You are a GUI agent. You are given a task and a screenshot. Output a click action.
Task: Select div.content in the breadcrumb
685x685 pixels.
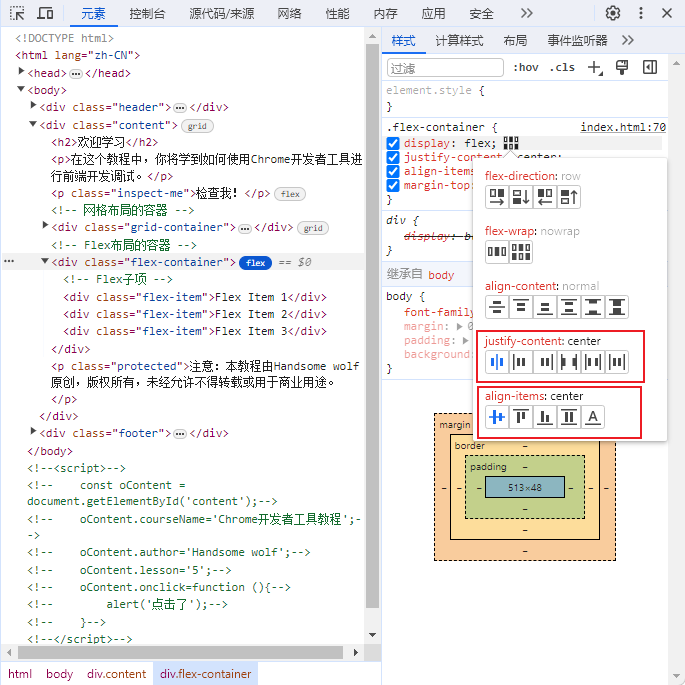click(116, 674)
